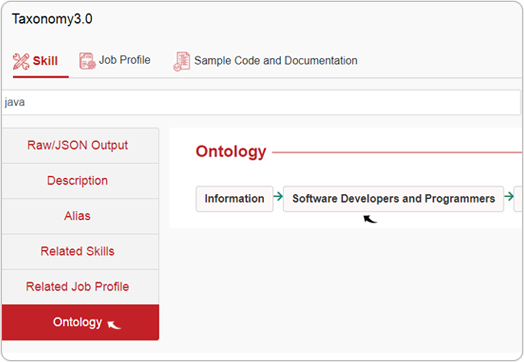
Task: Click the Job Profile tab icon
Action: (88, 61)
